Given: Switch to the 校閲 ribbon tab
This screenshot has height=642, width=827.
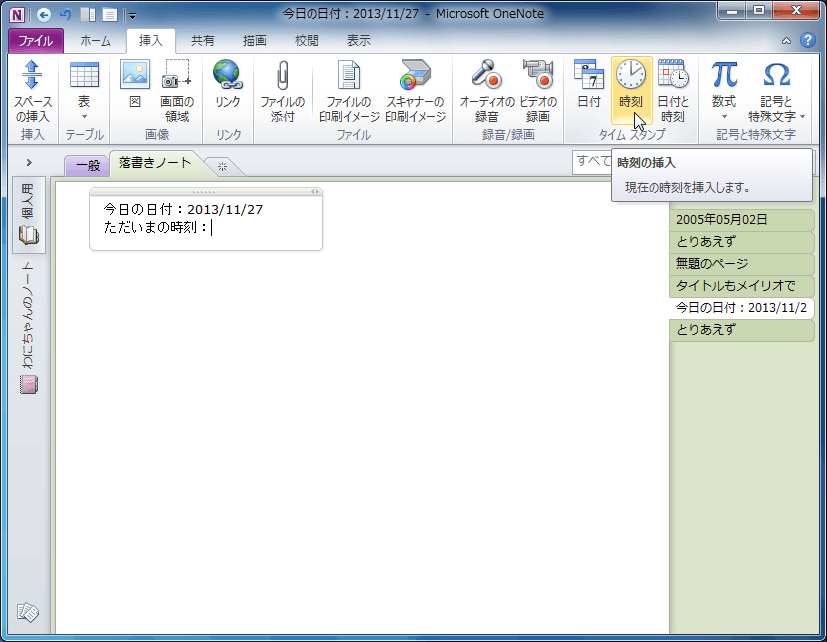Looking at the screenshot, I should coord(306,41).
